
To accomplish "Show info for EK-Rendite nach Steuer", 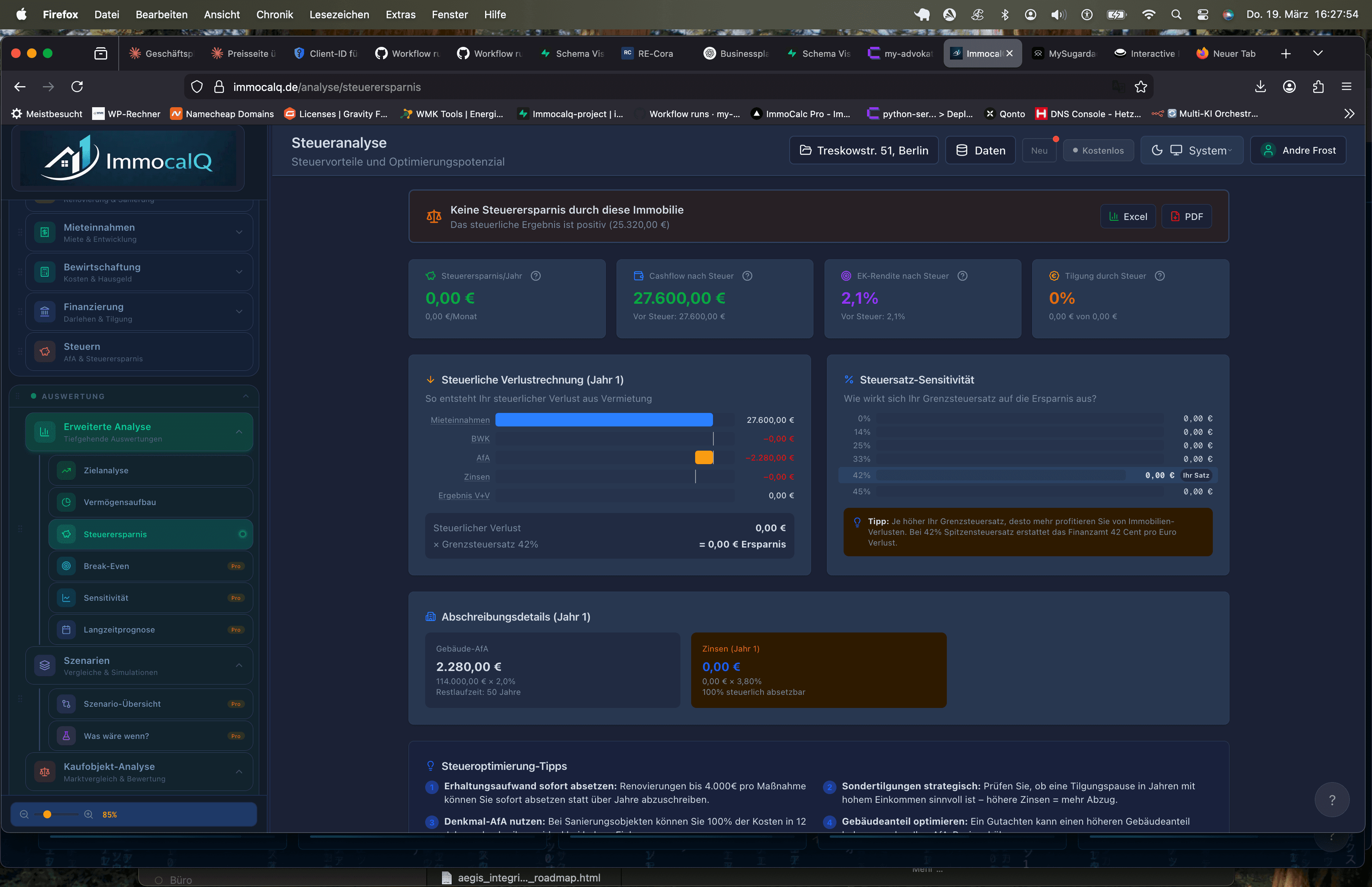I will (x=962, y=276).
